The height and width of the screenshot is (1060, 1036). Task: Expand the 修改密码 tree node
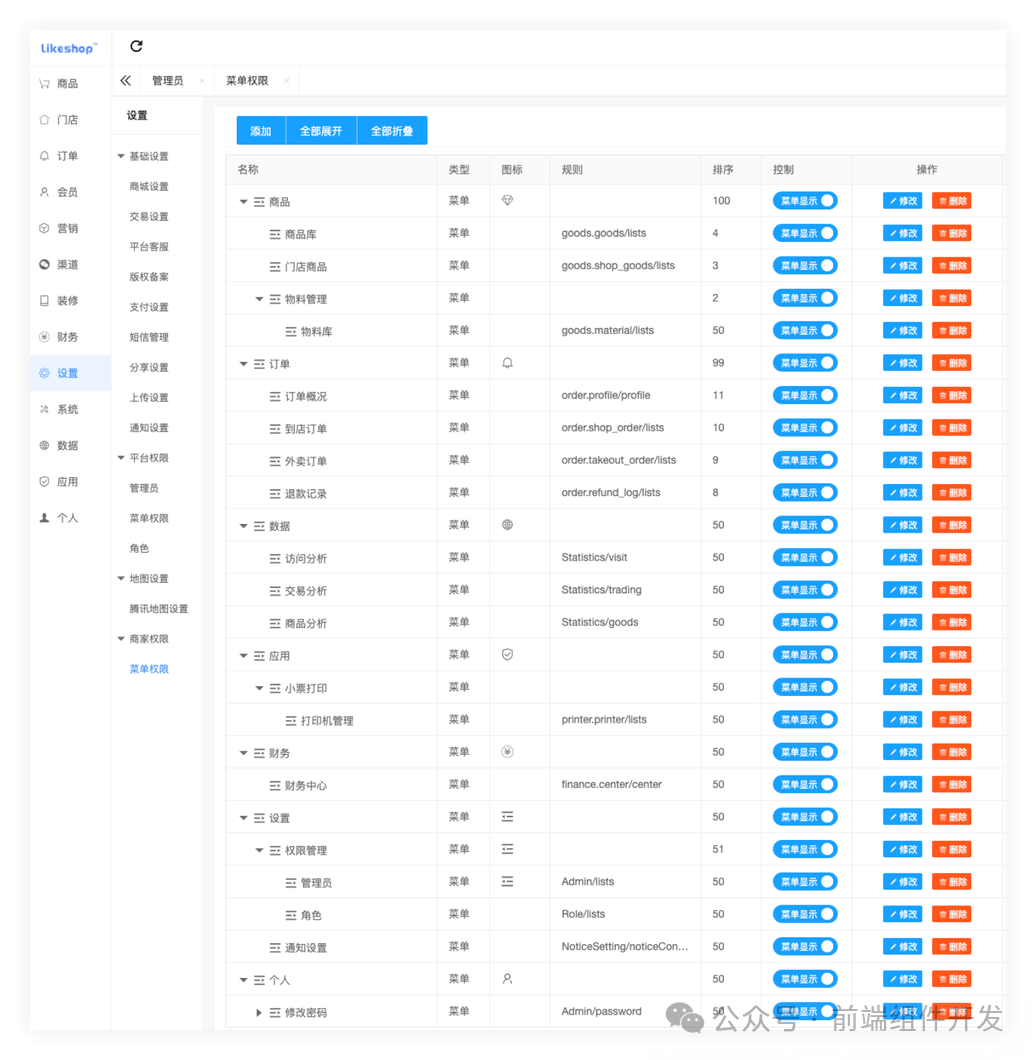point(259,1011)
